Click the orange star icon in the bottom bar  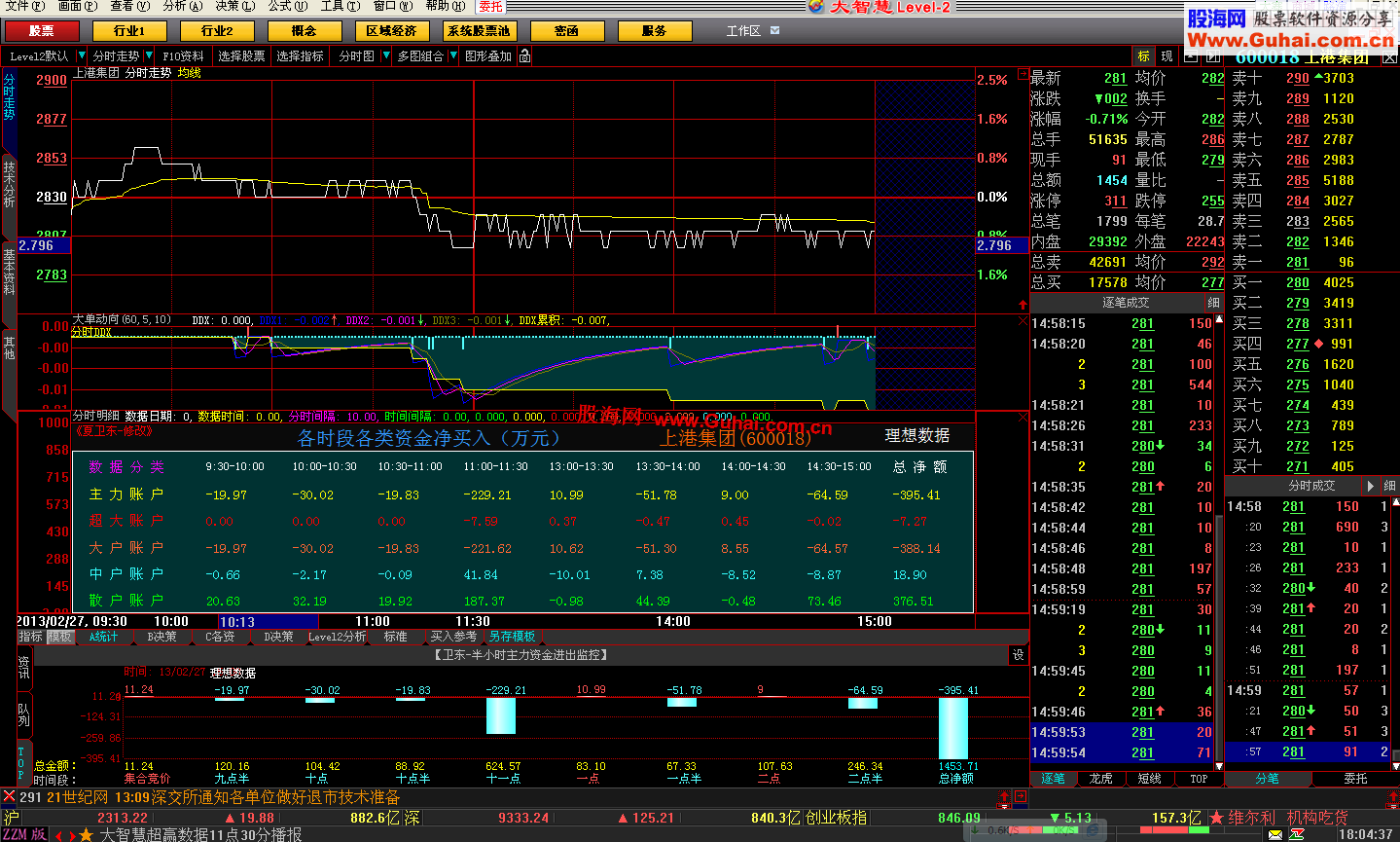[86, 834]
